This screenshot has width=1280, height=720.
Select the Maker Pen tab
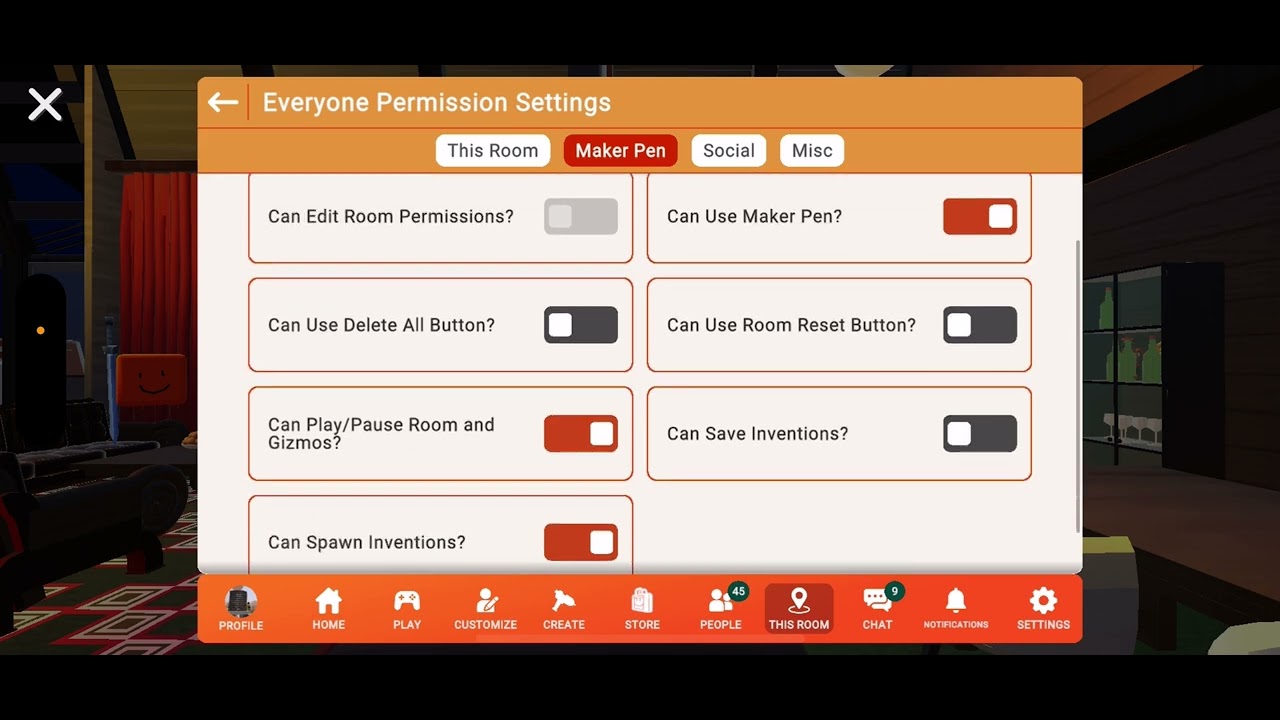coord(621,150)
